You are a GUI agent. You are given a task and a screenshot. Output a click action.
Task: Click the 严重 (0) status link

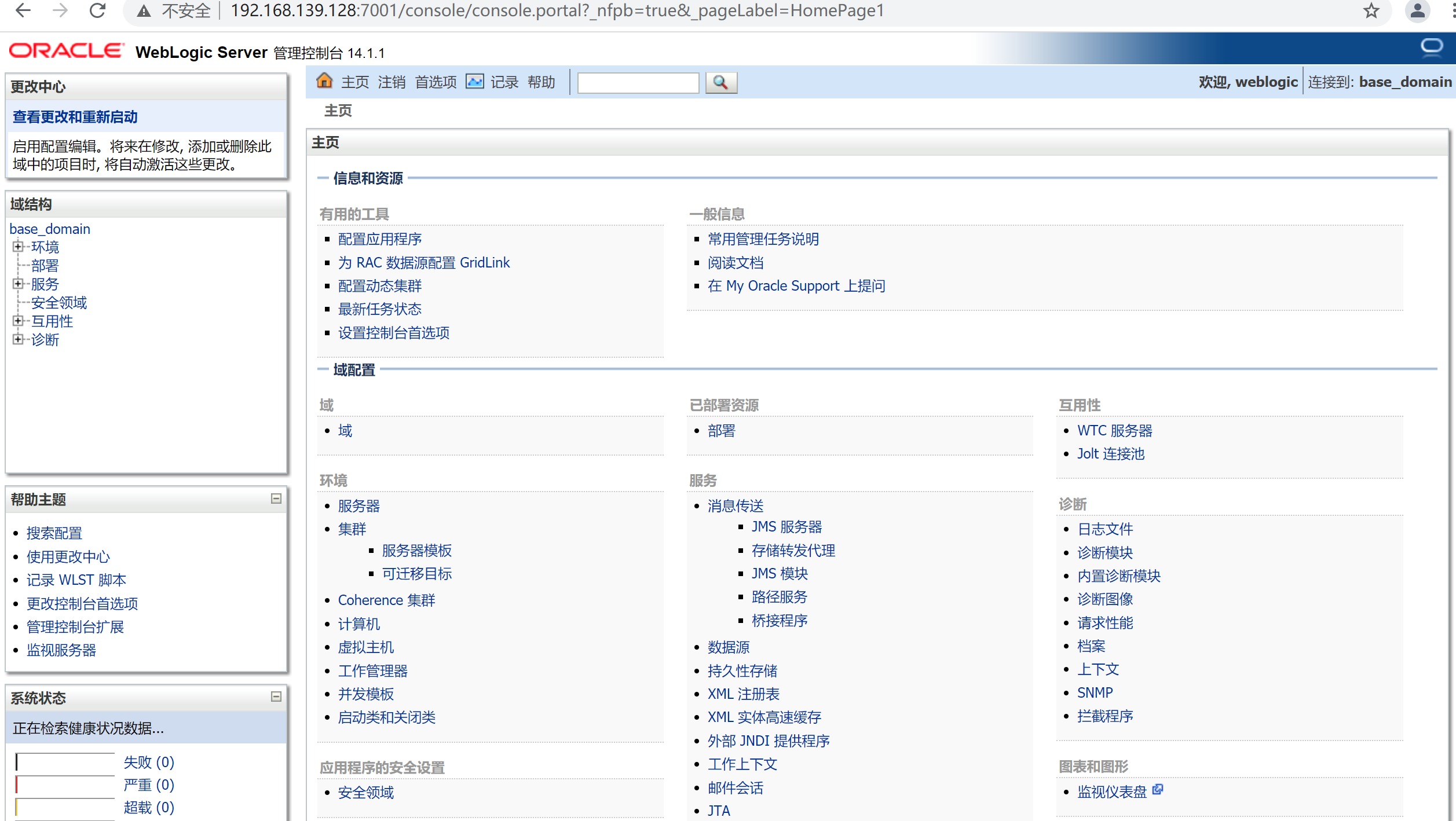tap(149, 785)
